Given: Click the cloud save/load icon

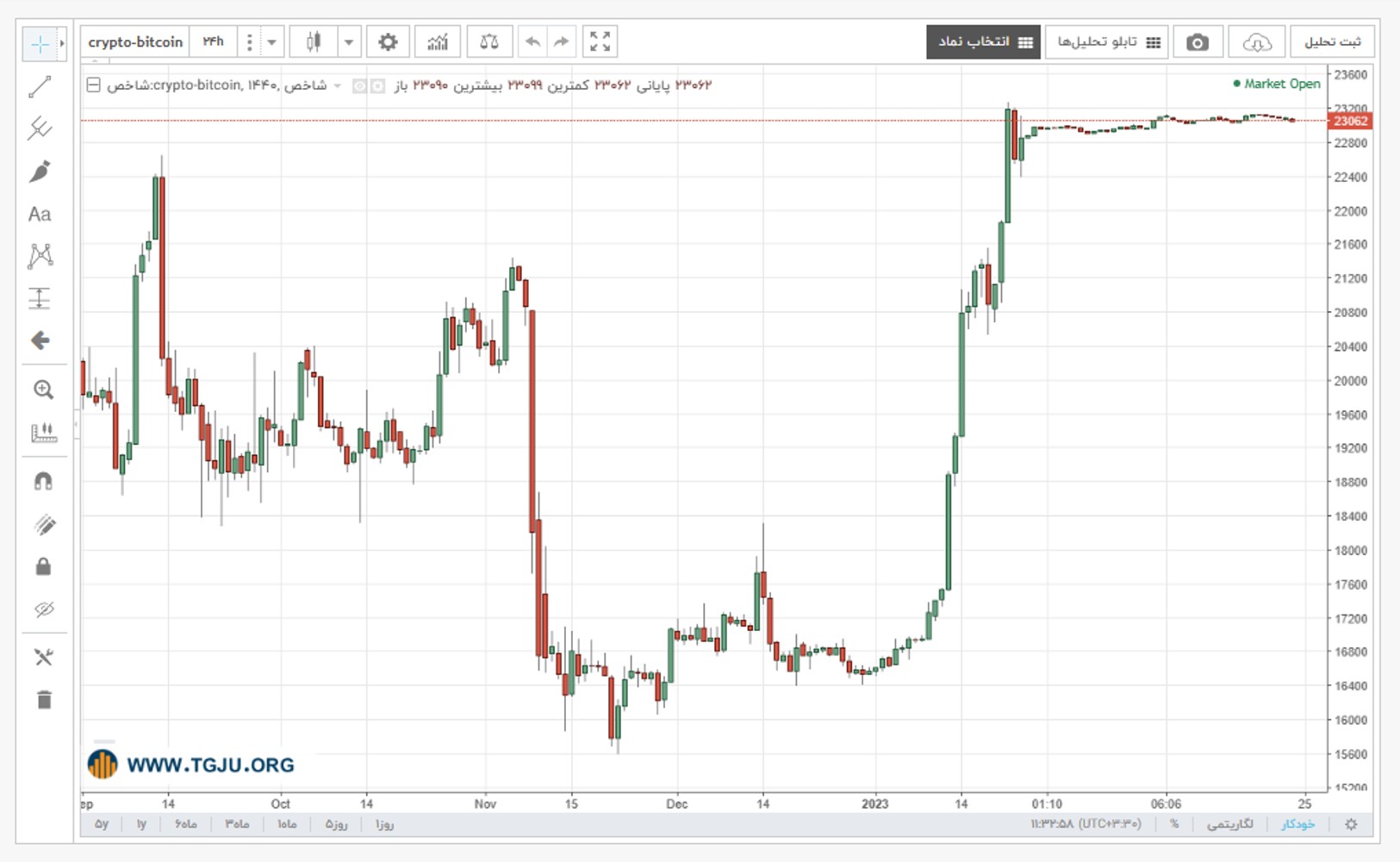Looking at the screenshot, I should click(1256, 41).
